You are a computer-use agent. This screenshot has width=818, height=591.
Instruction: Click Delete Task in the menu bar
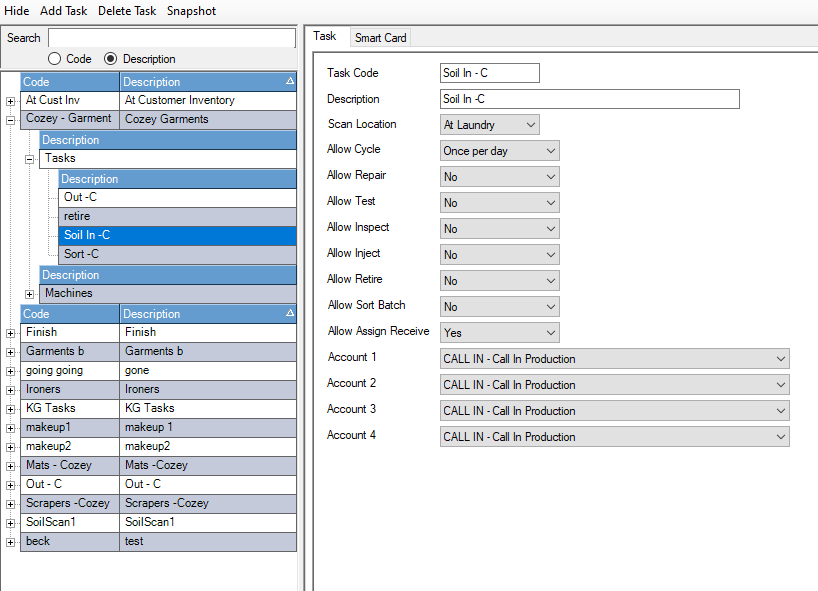tap(127, 11)
